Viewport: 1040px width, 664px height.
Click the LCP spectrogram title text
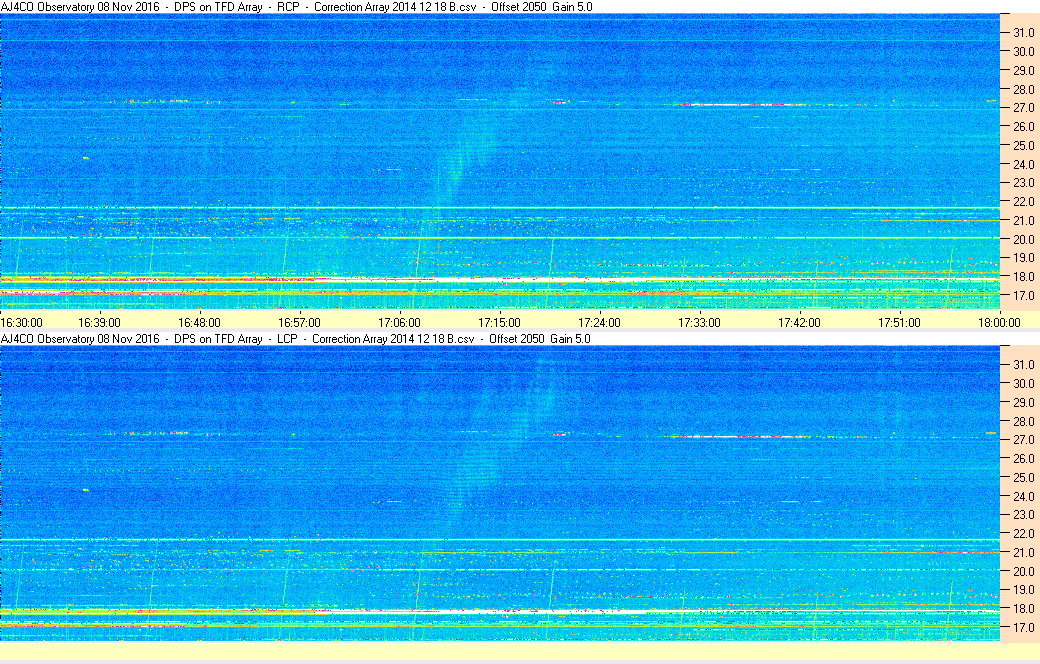click(x=296, y=339)
